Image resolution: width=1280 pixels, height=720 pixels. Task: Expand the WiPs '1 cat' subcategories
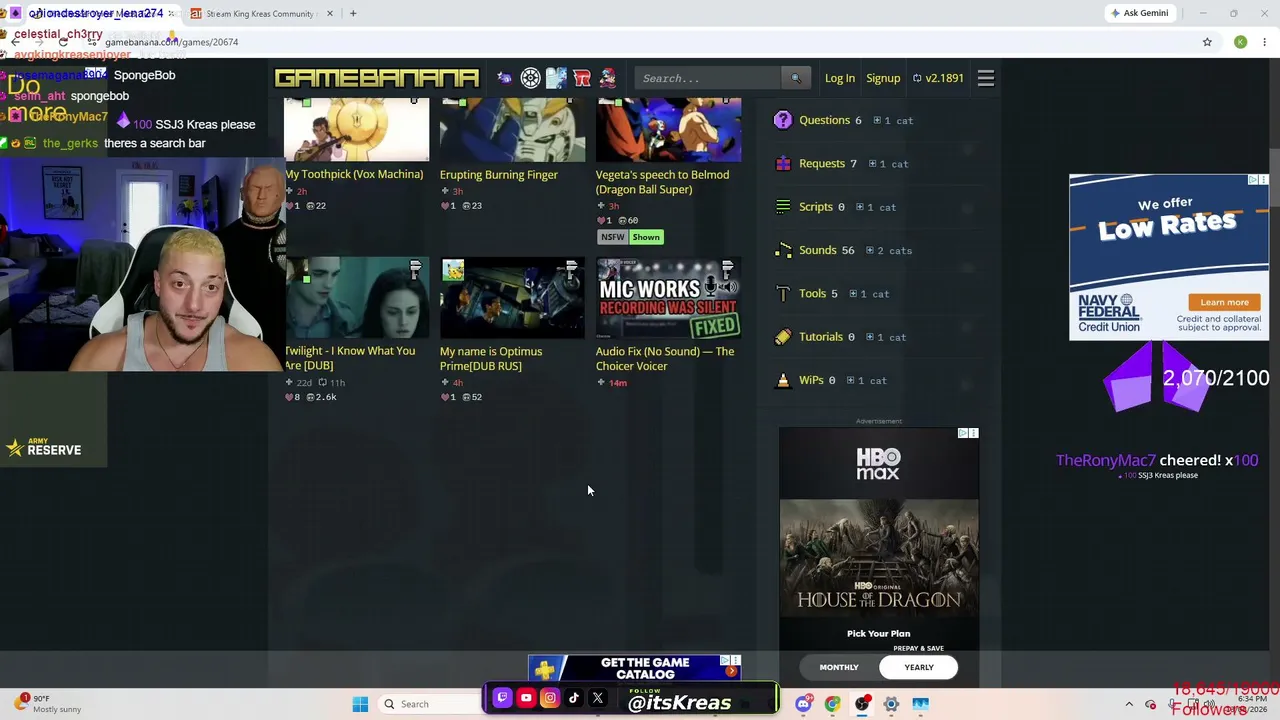click(867, 381)
